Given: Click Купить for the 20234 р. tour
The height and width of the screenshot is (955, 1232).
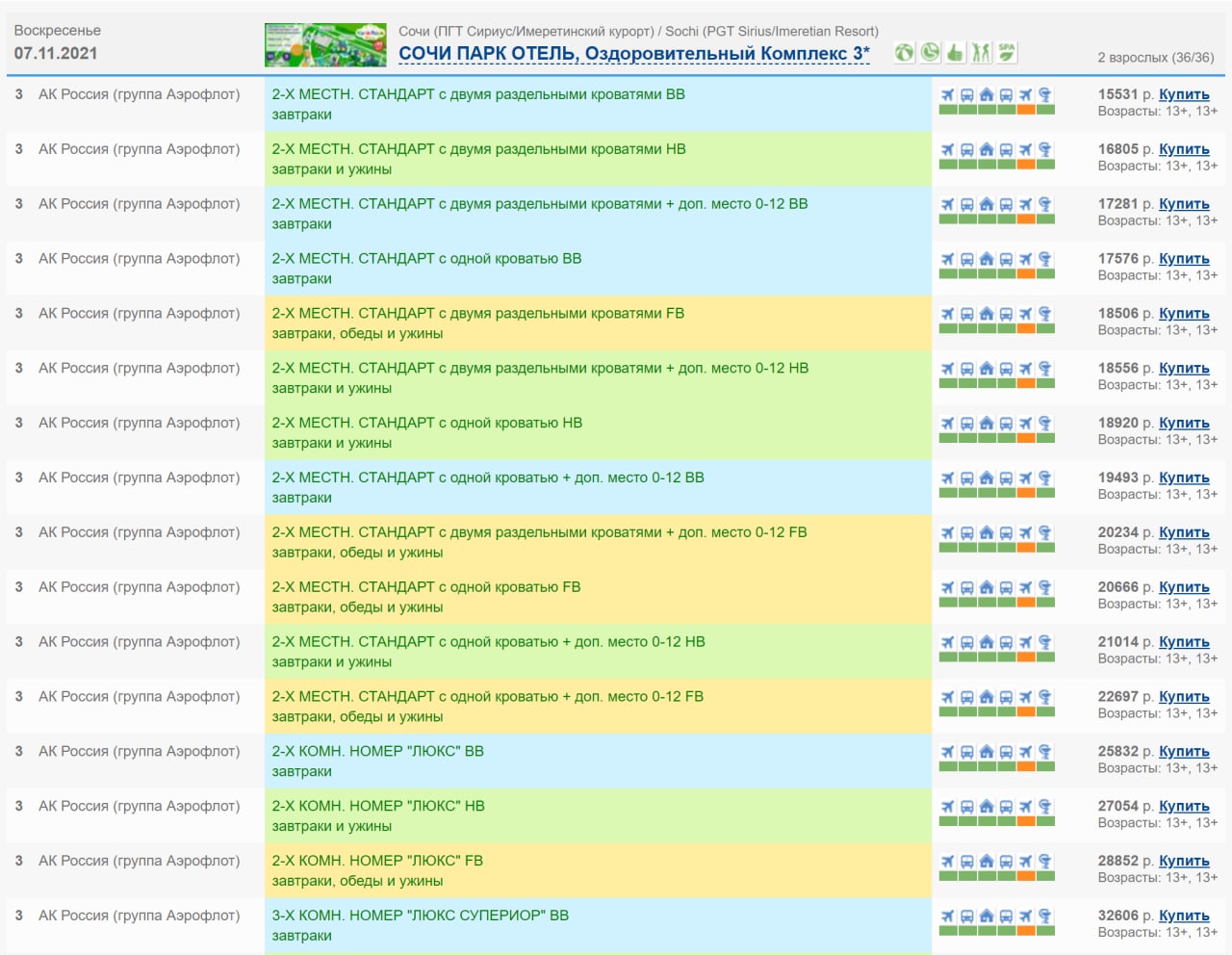Looking at the screenshot, I should (1184, 533).
